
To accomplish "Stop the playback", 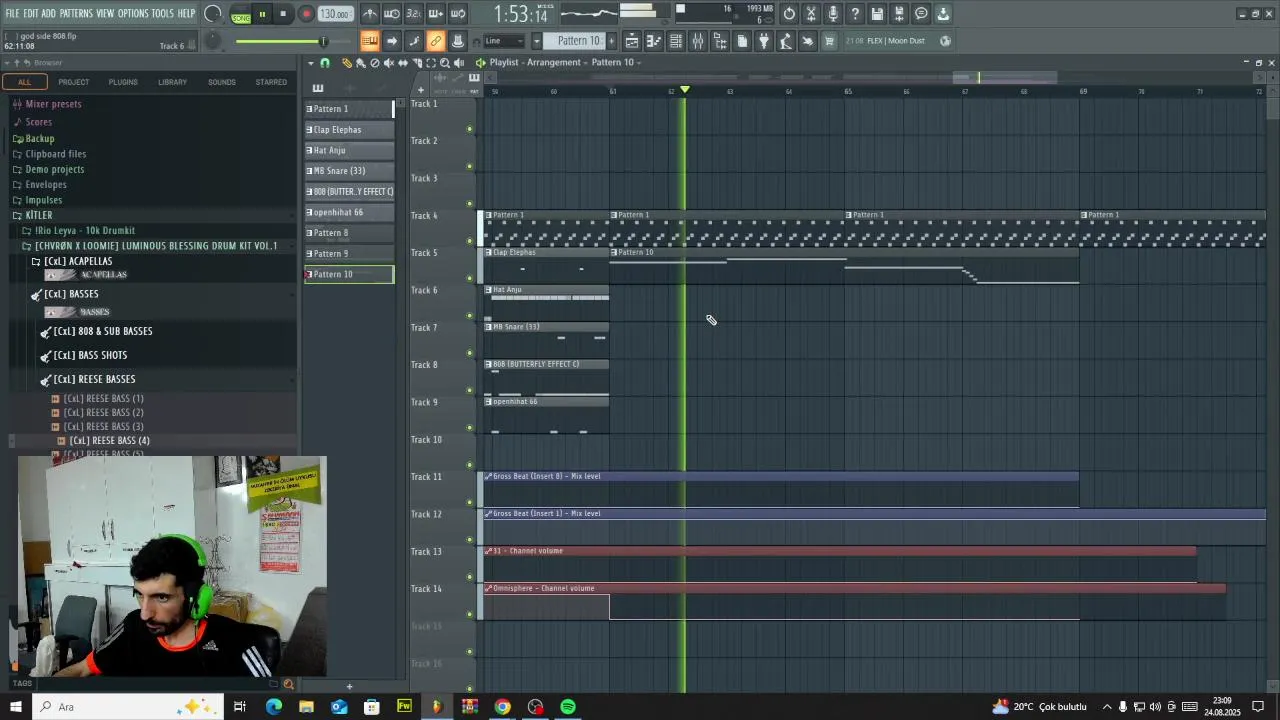I will pyautogui.click(x=283, y=14).
